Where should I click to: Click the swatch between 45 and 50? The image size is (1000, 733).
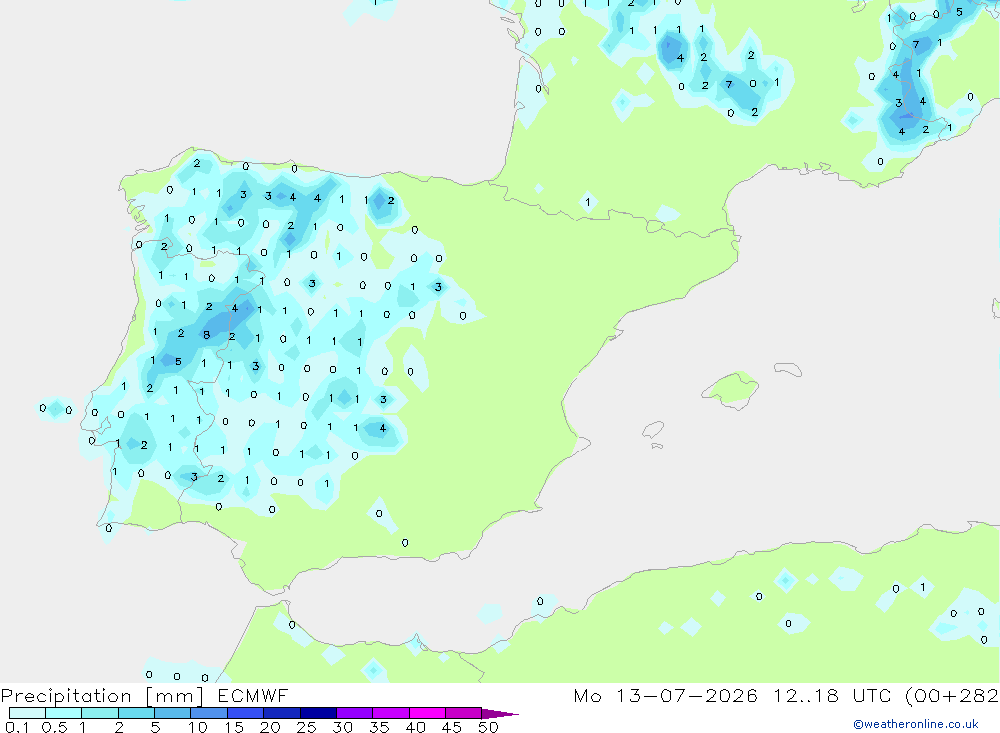464,713
